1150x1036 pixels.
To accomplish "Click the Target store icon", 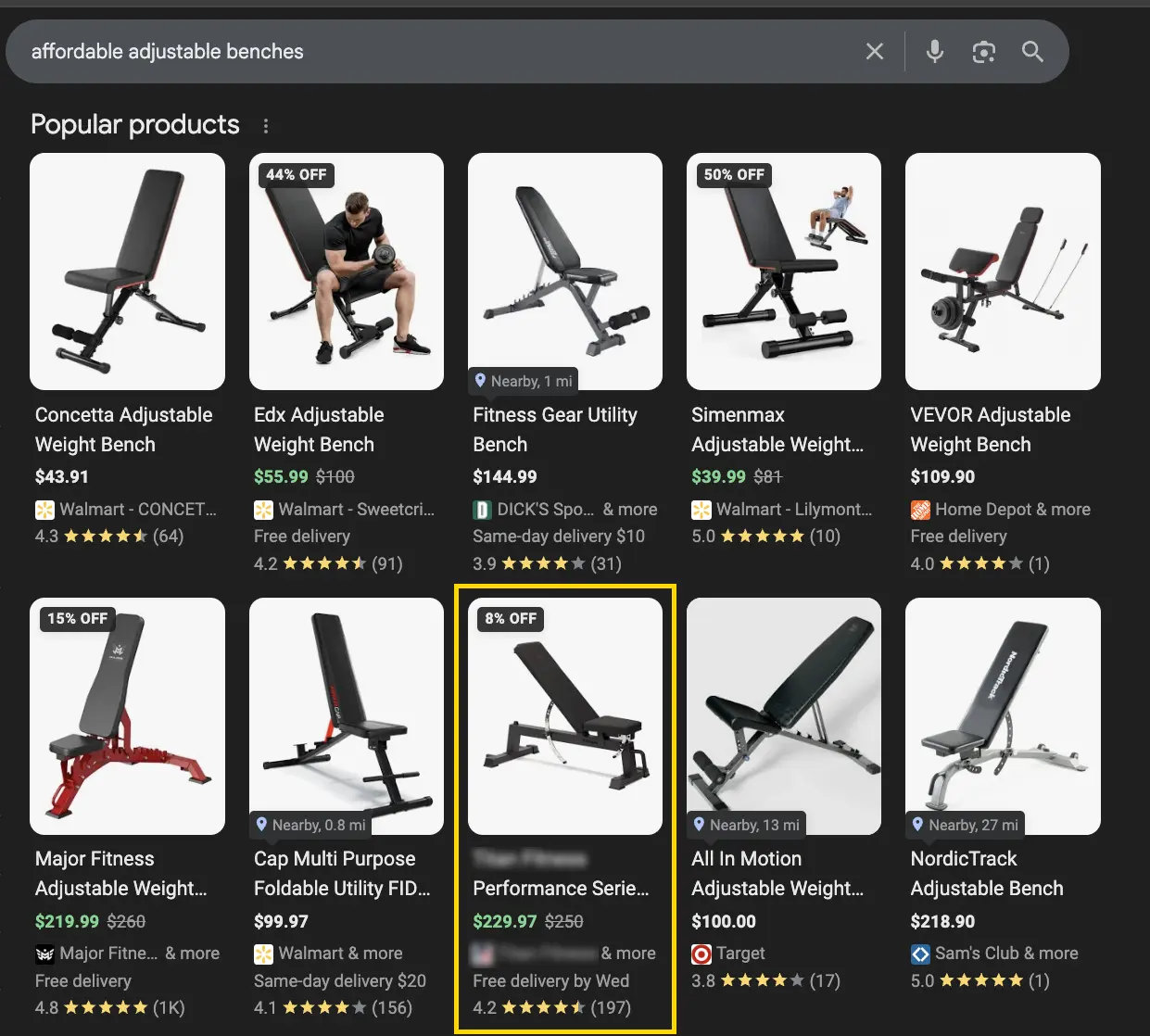I will point(701,954).
